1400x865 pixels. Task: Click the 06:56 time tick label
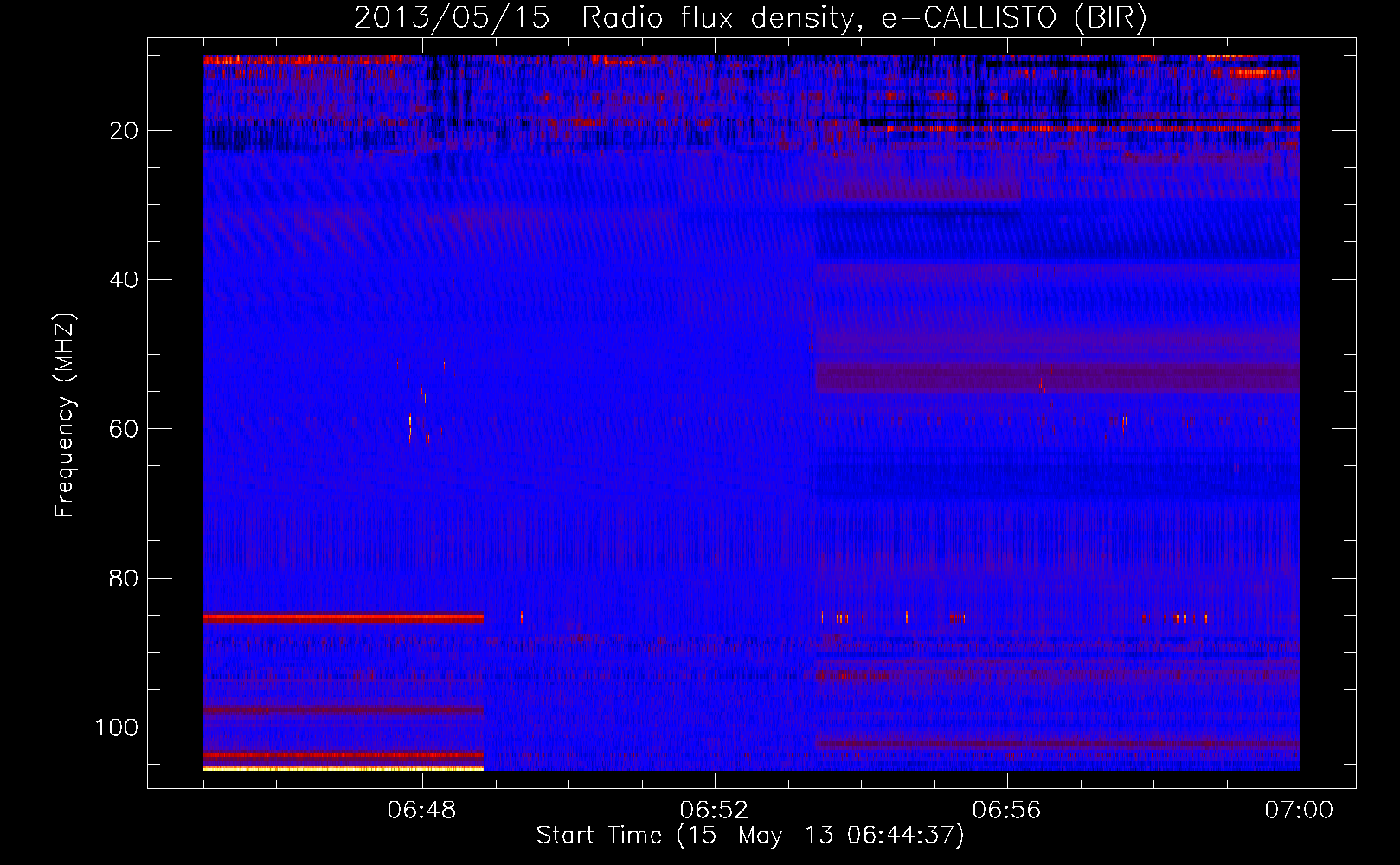[x=1007, y=811]
